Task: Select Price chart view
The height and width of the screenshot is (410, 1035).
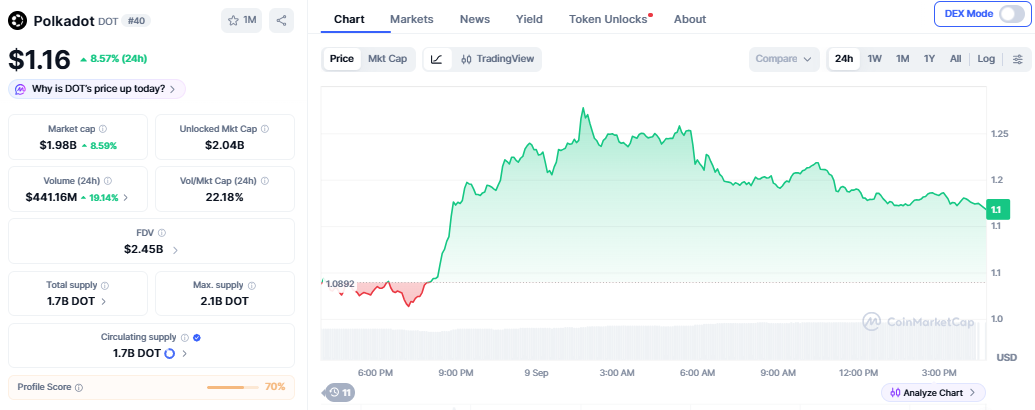Action: tap(341, 59)
